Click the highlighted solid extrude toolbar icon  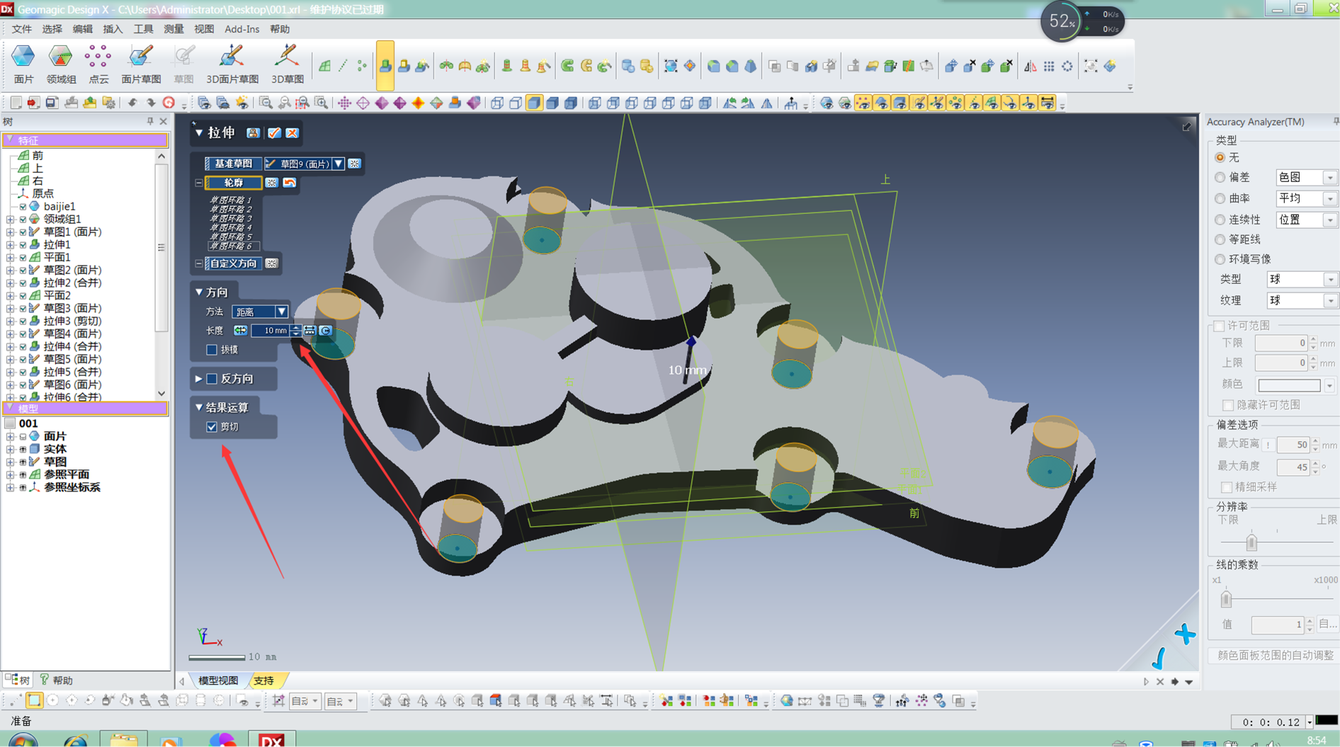click(x=385, y=66)
